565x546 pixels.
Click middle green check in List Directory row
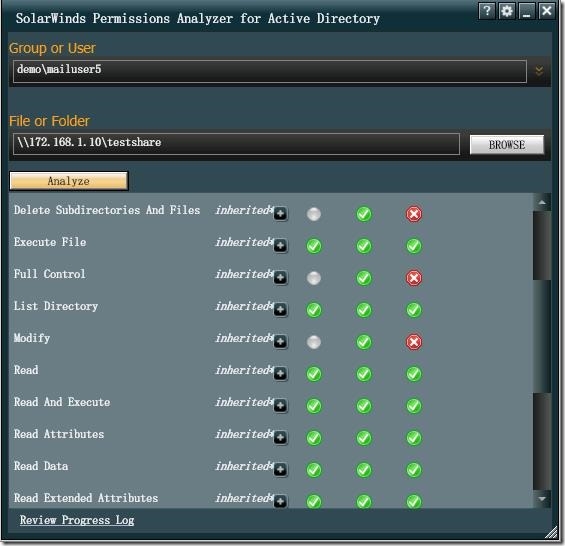[x=364, y=310]
